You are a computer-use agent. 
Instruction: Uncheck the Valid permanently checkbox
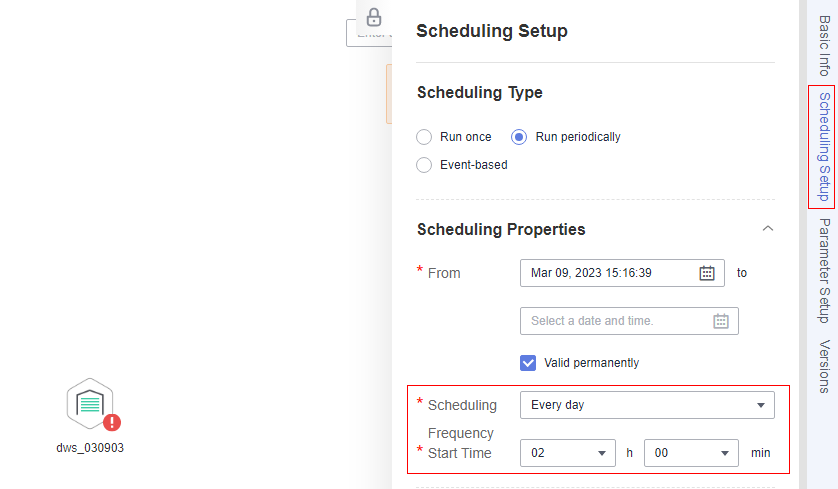pyautogui.click(x=528, y=363)
